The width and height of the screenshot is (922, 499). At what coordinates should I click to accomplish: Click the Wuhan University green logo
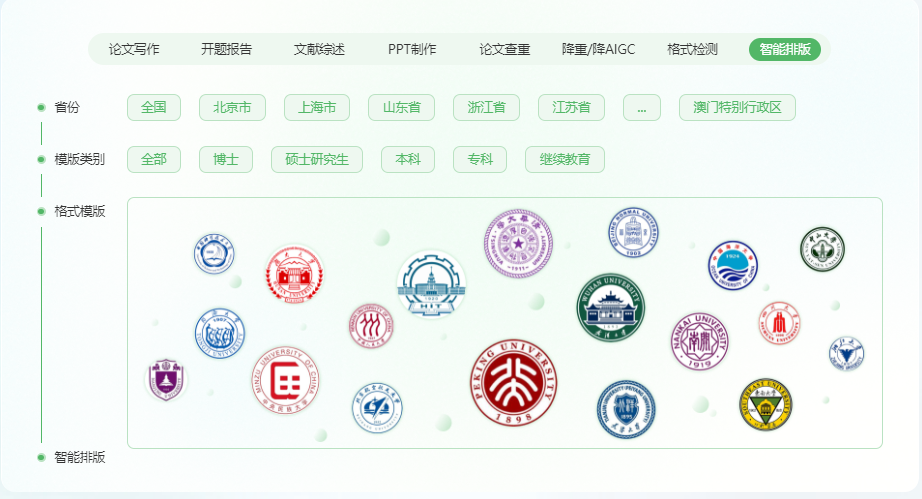pyautogui.click(x=610, y=307)
